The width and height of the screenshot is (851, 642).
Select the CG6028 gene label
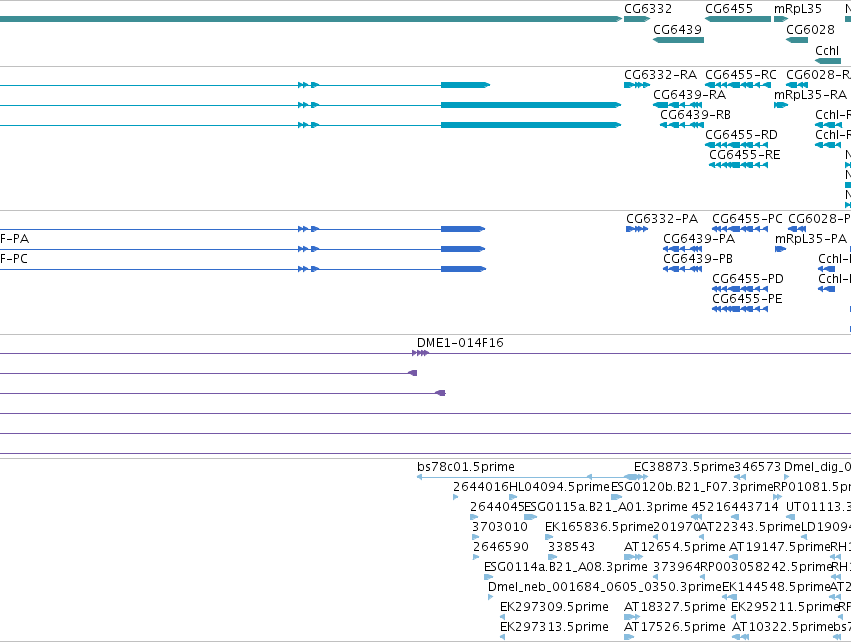click(810, 29)
